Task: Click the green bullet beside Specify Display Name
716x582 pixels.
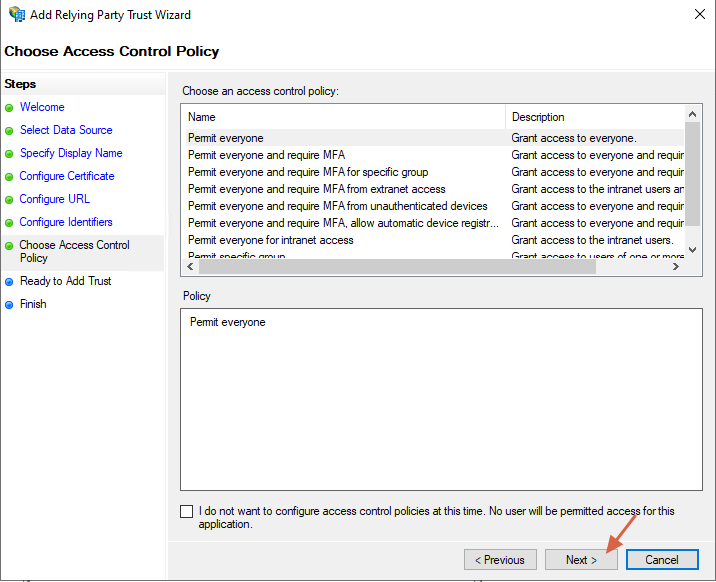Action: (x=9, y=154)
